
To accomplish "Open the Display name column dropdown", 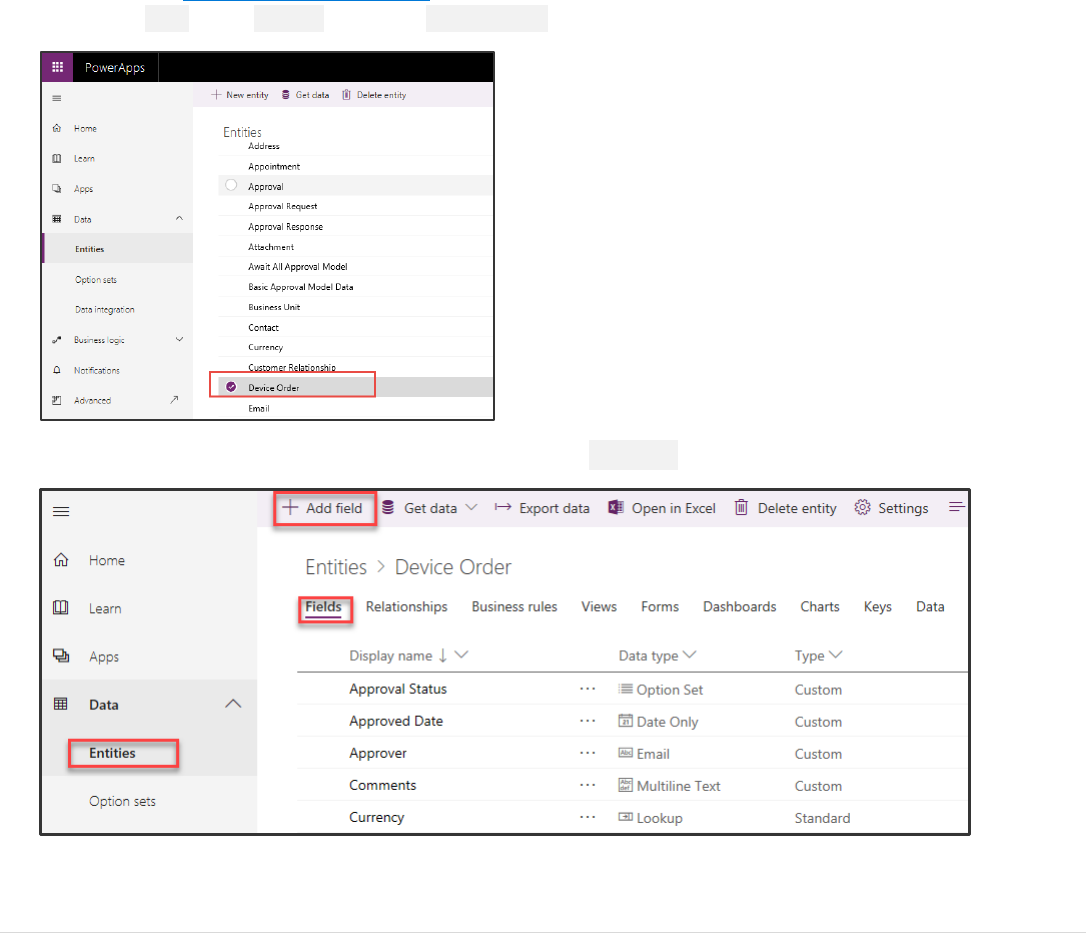I will pyautogui.click(x=462, y=655).
